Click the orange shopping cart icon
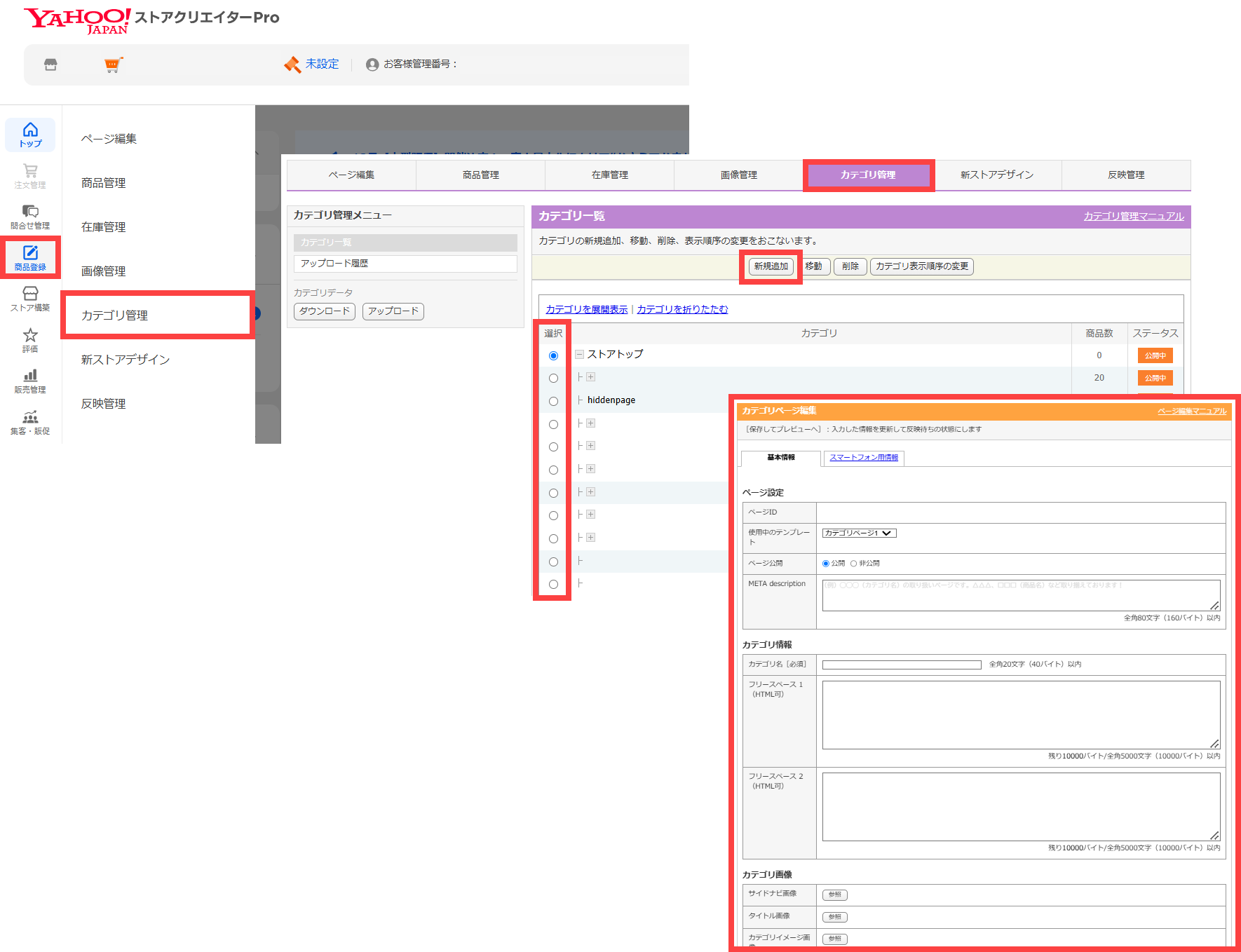Screen dimensions: 1241x952 coord(113,64)
